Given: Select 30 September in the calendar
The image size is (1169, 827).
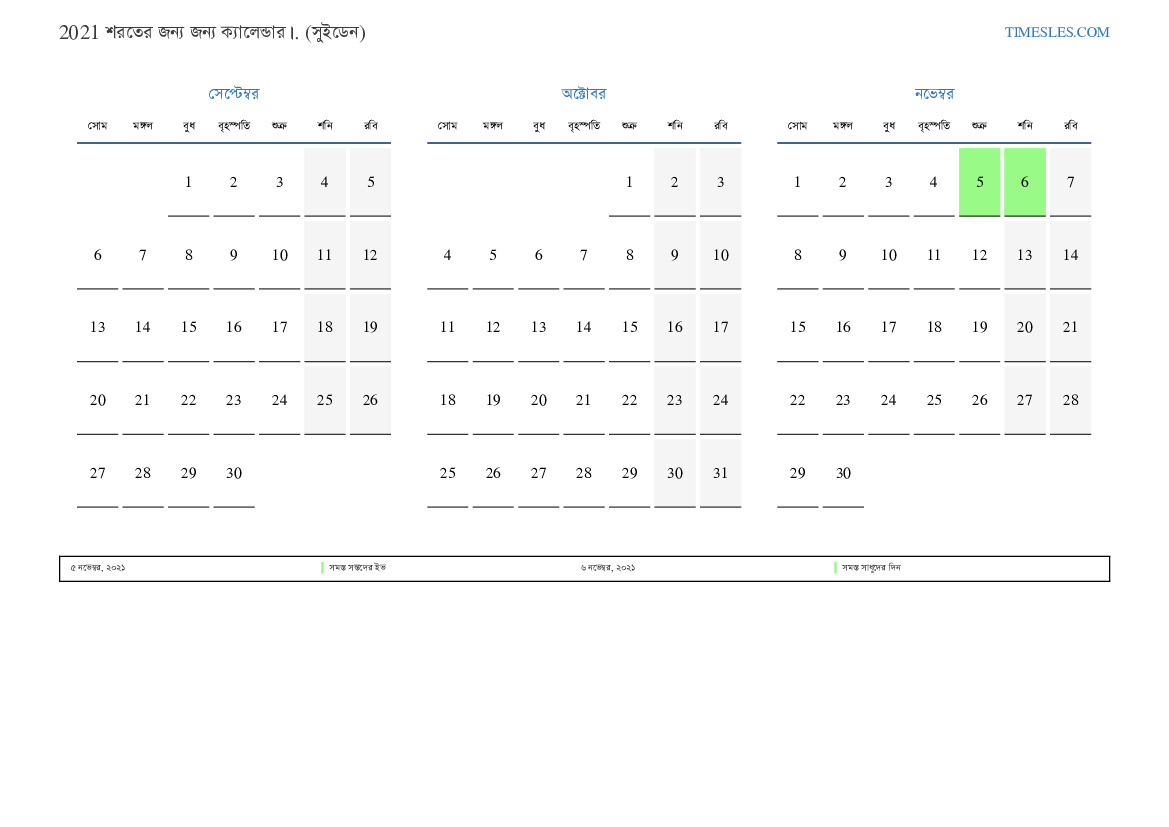Looking at the screenshot, I should click(x=233, y=473).
